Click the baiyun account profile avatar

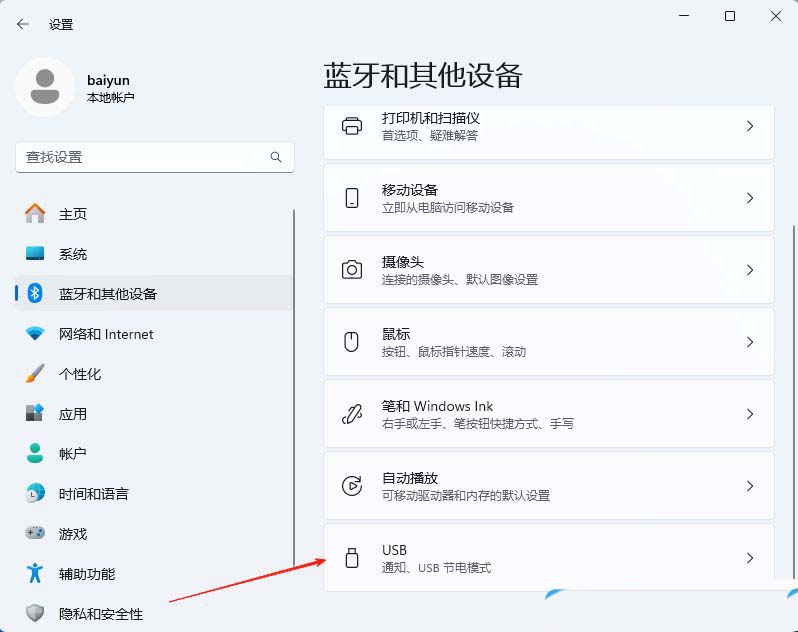pyautogui.click(x=44, y=87)
